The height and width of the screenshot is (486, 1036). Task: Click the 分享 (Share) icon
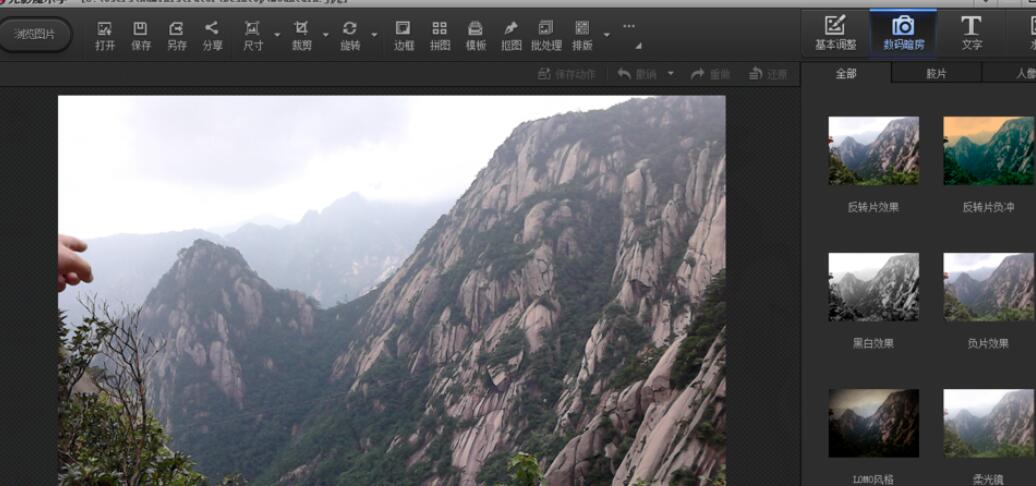(211, 28)
